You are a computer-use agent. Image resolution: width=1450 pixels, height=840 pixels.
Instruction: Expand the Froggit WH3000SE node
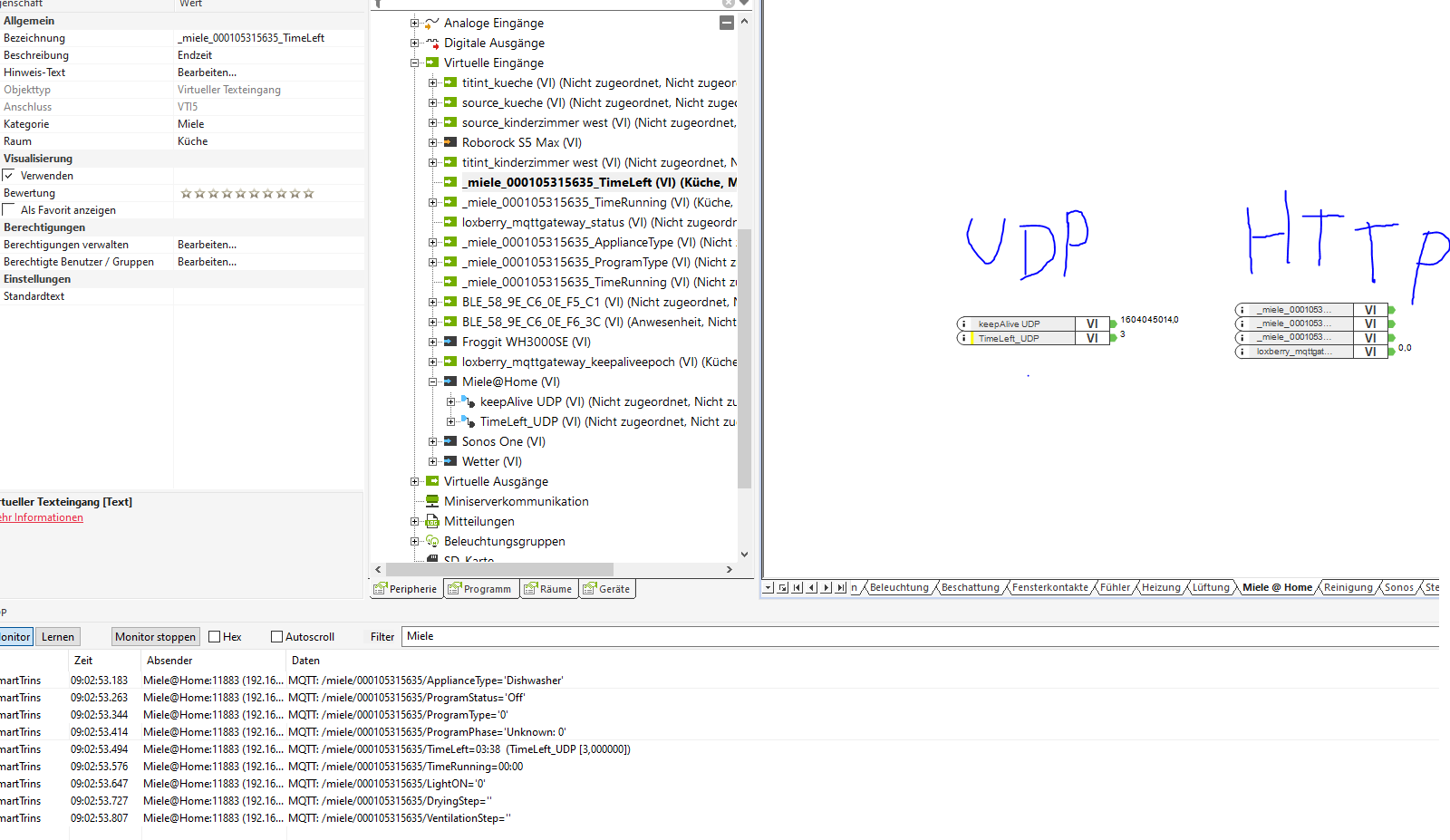[432, 342]
